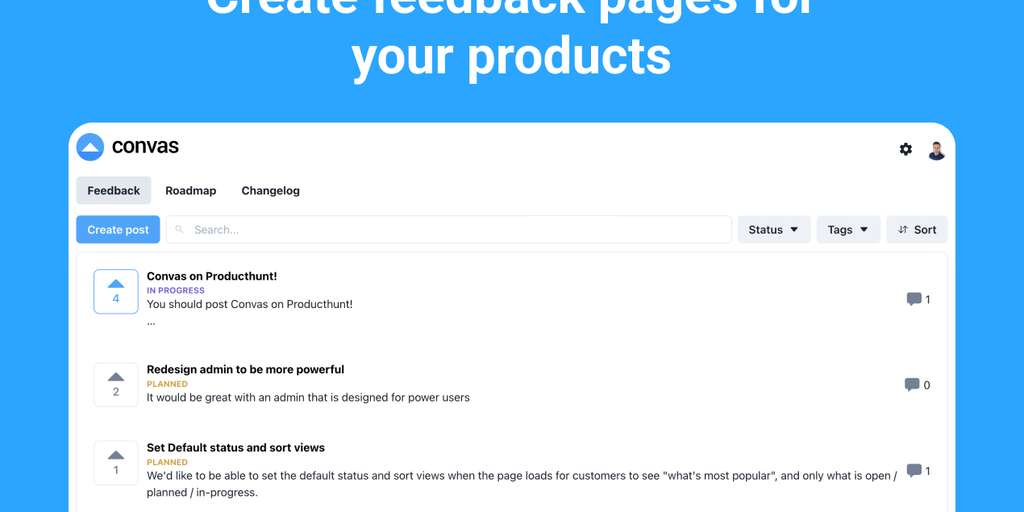Open the "Redesign admin to be more powerful" post
The width and height of the screenshot is (1024, 512).
(245, 370)
